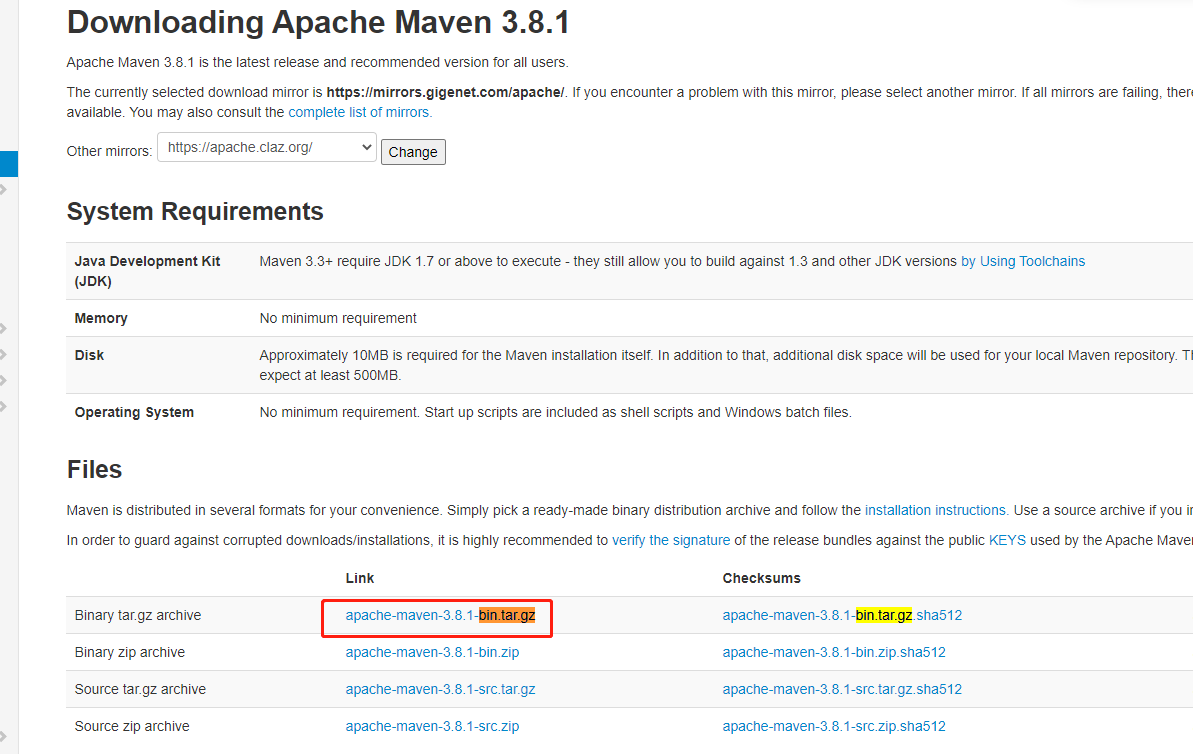The height and width of the screenshot is (754, 1193).
Task: Click the 'No minimum requirement' Memory cell
Action: click(338, 319)
